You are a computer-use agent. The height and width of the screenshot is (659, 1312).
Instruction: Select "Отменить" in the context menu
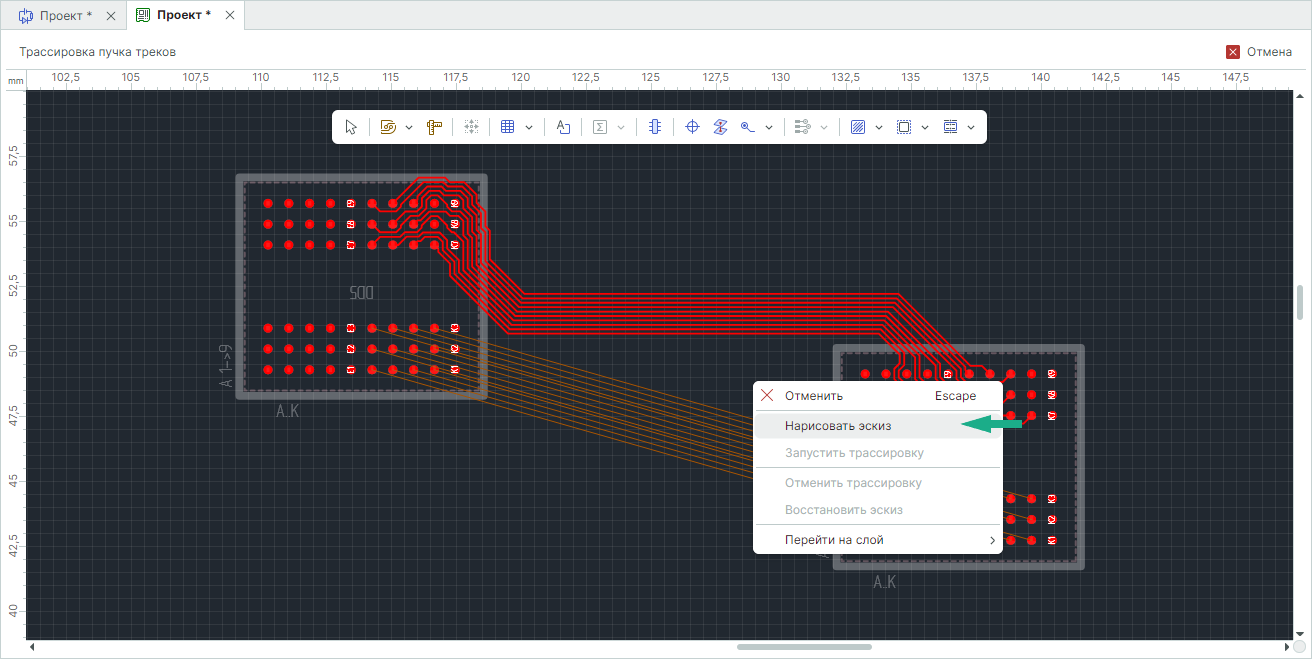coord(813,395)
